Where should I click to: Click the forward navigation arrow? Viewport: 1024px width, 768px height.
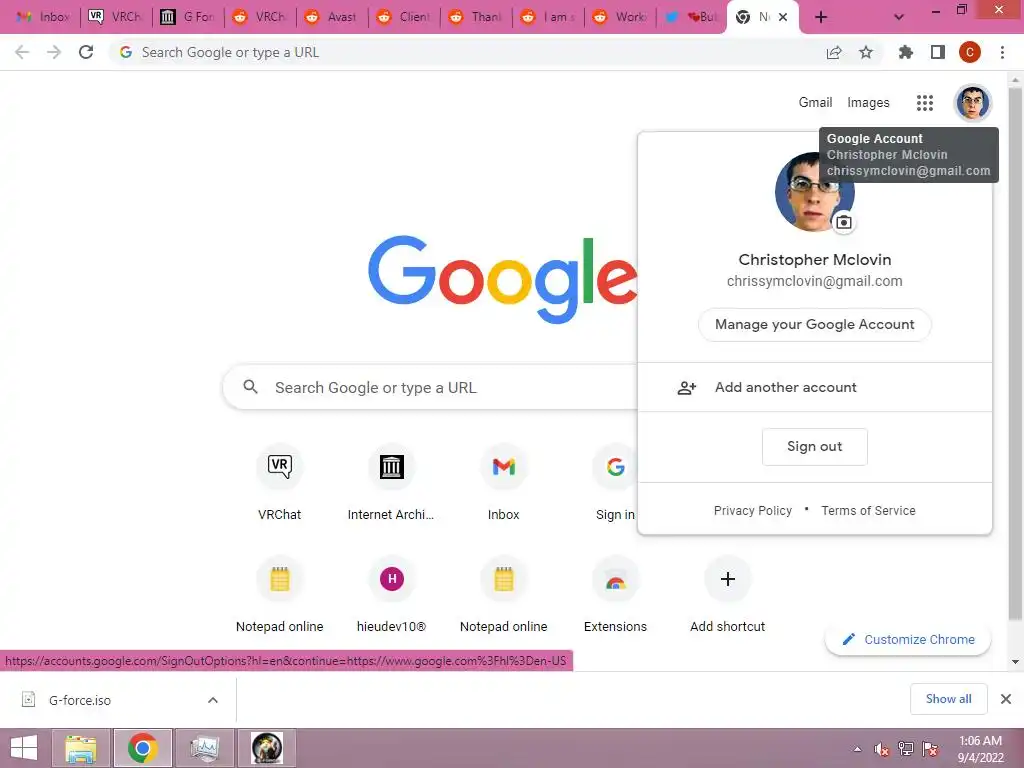tap(54, 52)
